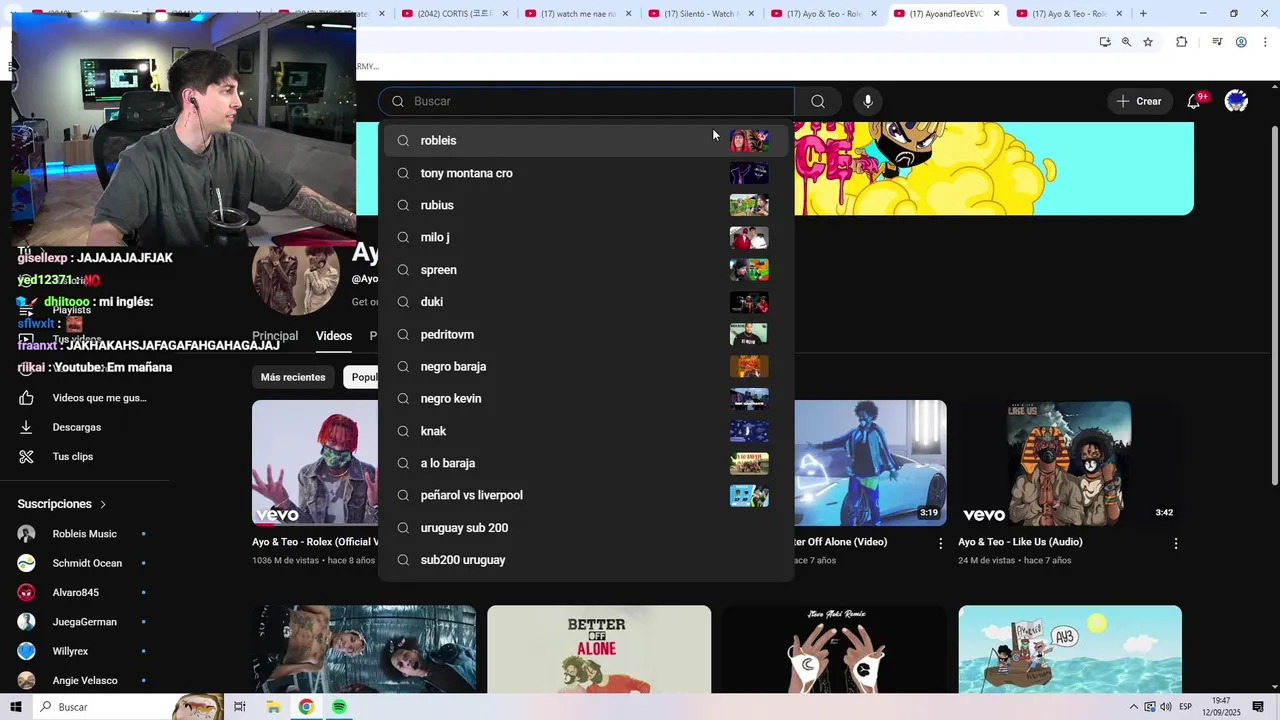Open the Angie Velasco subscription
The height and width of the screenshot is (720, 1280).
(x=85, y=680)
